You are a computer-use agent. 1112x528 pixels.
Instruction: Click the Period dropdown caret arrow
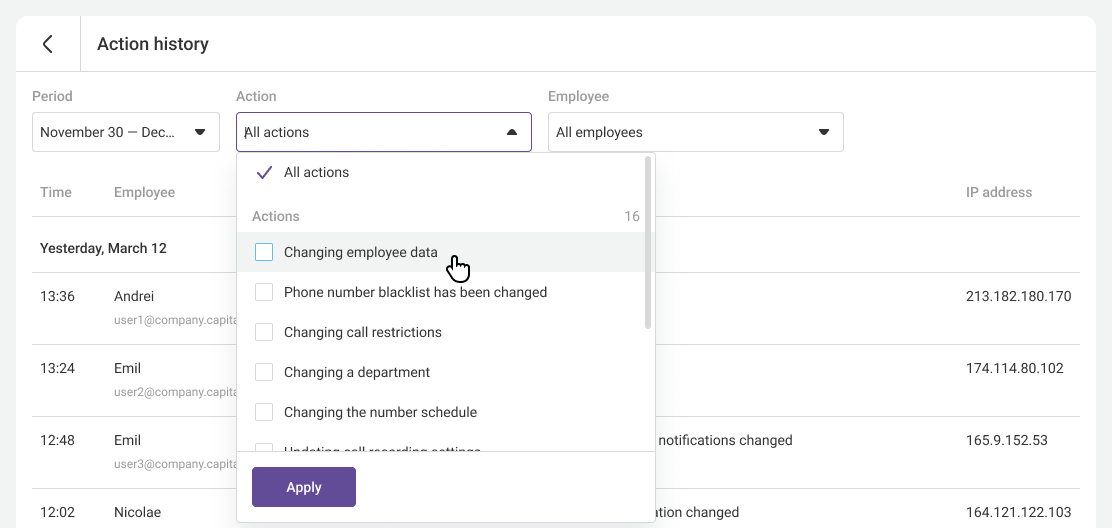[x=200, y=132]
